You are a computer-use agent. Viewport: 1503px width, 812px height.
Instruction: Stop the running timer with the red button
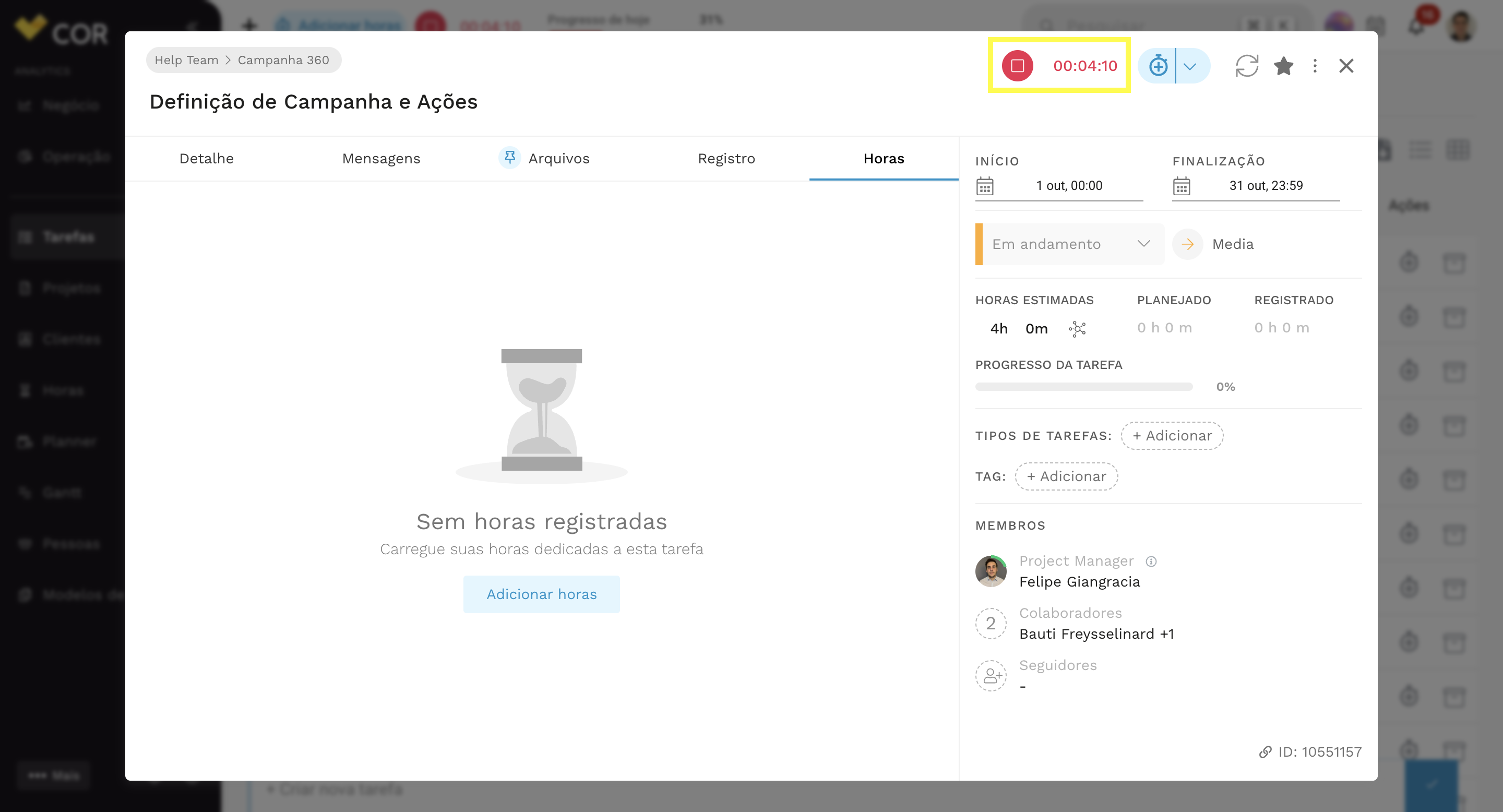pyautogui.click(x=1017, y=66)
